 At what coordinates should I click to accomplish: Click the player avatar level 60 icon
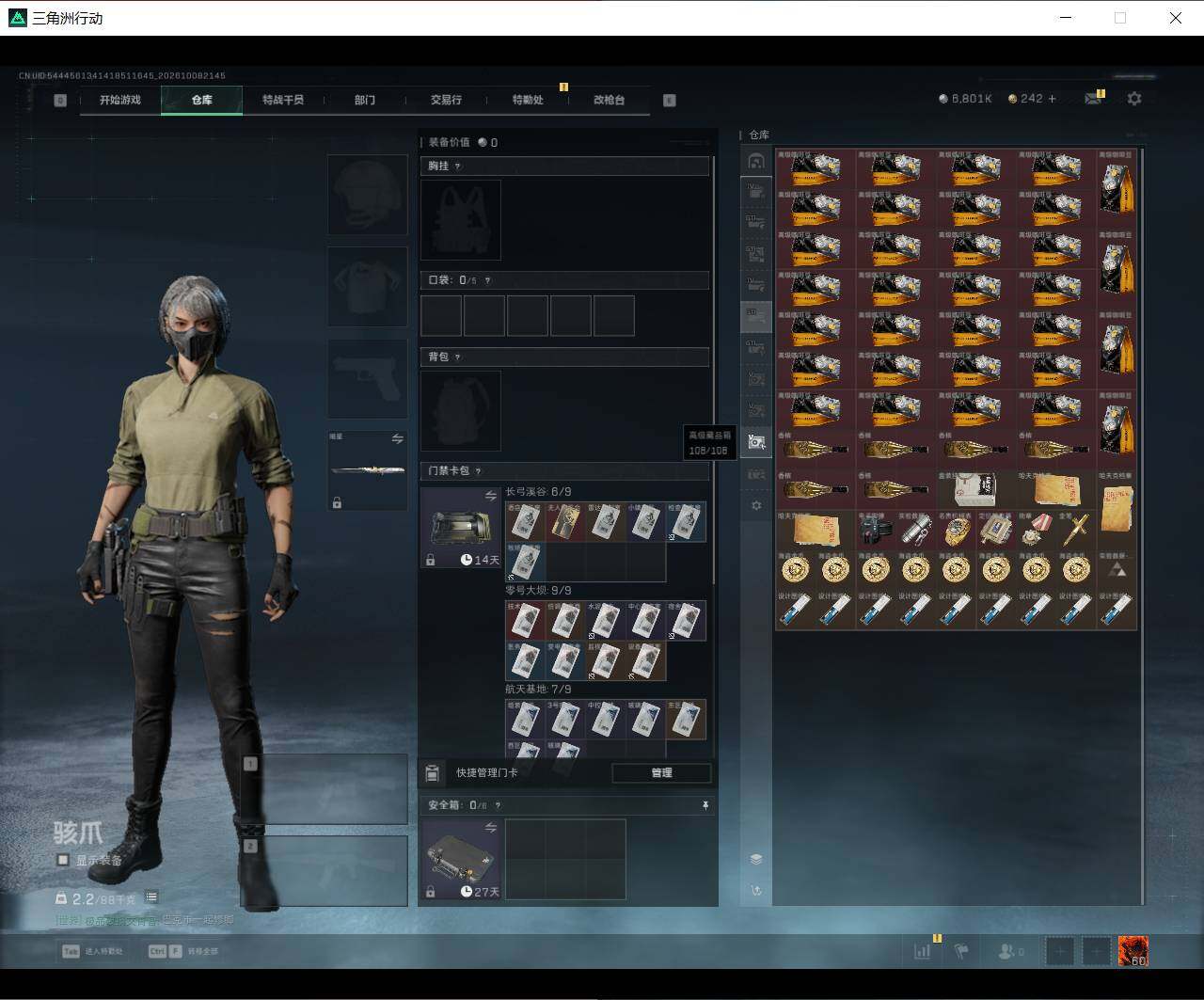1133,951
